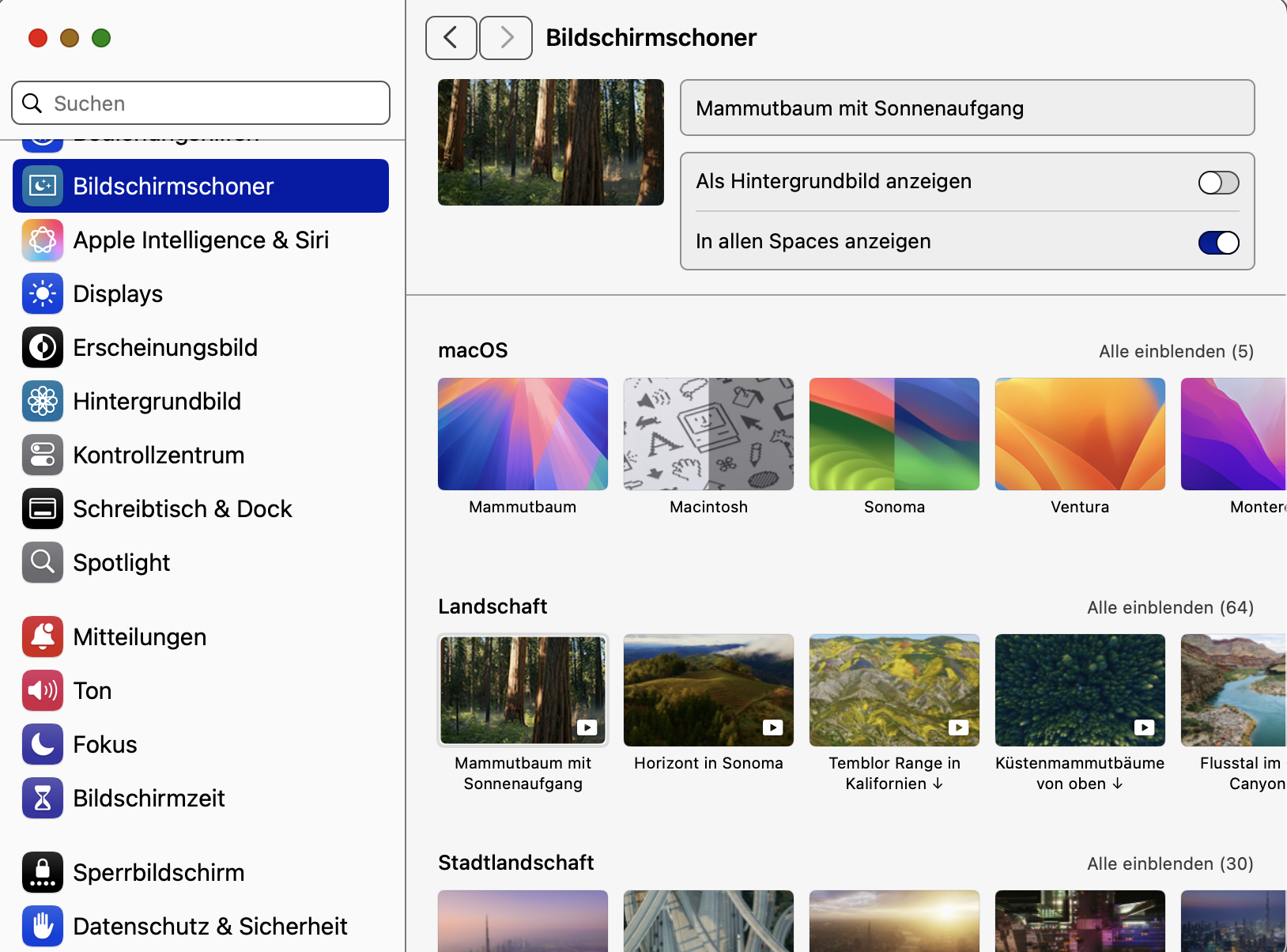Viewport: 1287px width, 952px height.
Task: Click the Spotlight magnifier icon
Action: [x=43, y=563]
